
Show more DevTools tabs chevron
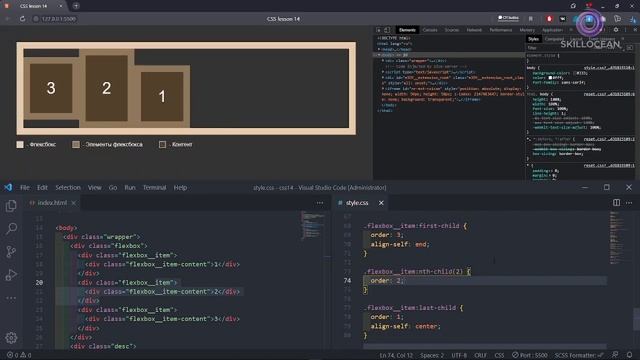(x=571, y=30)
